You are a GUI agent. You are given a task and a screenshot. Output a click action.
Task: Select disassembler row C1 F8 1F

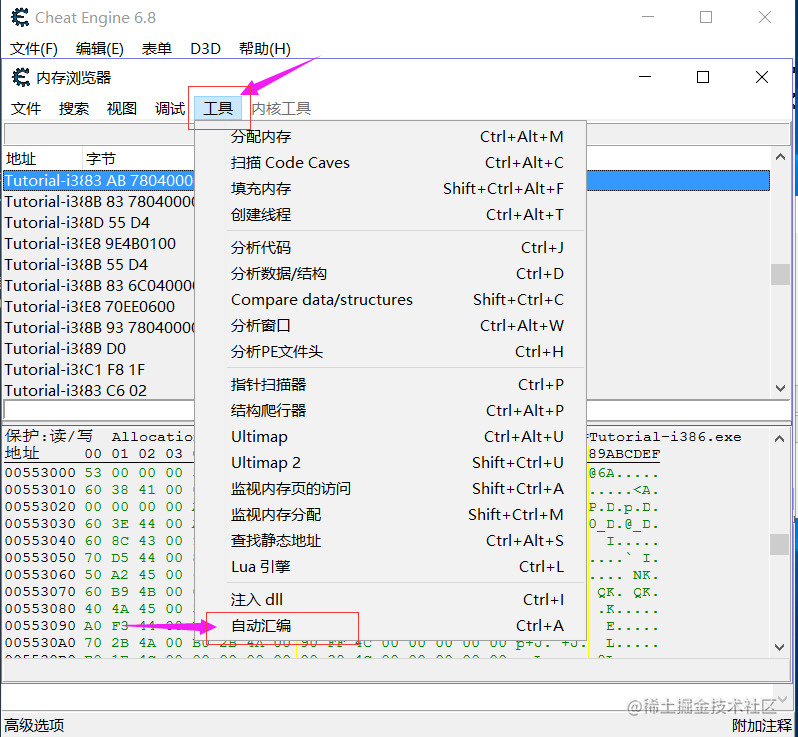pos(99,369)
